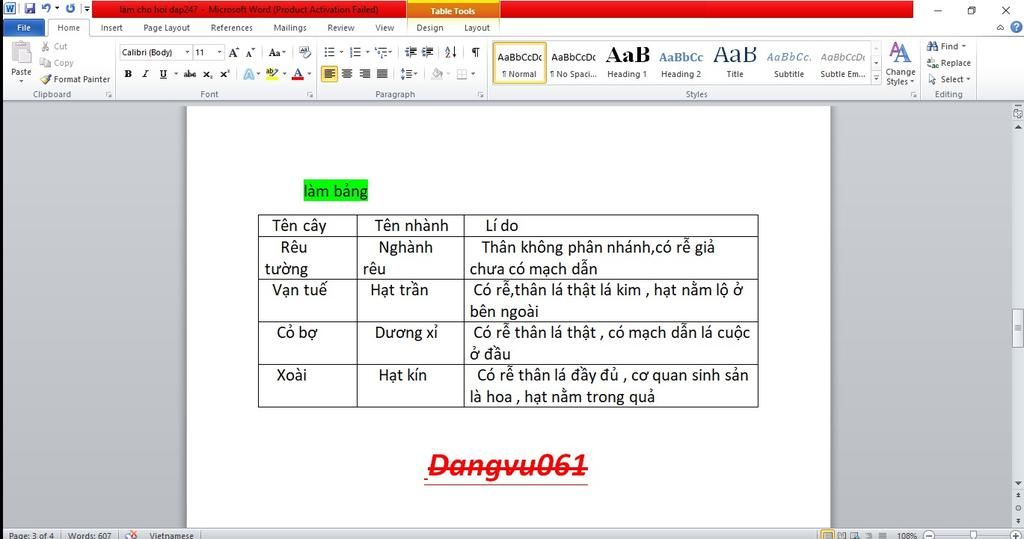Toggle Bold formatting
This screenshot has height=539, width=1024.
click(x=128, y=74)
